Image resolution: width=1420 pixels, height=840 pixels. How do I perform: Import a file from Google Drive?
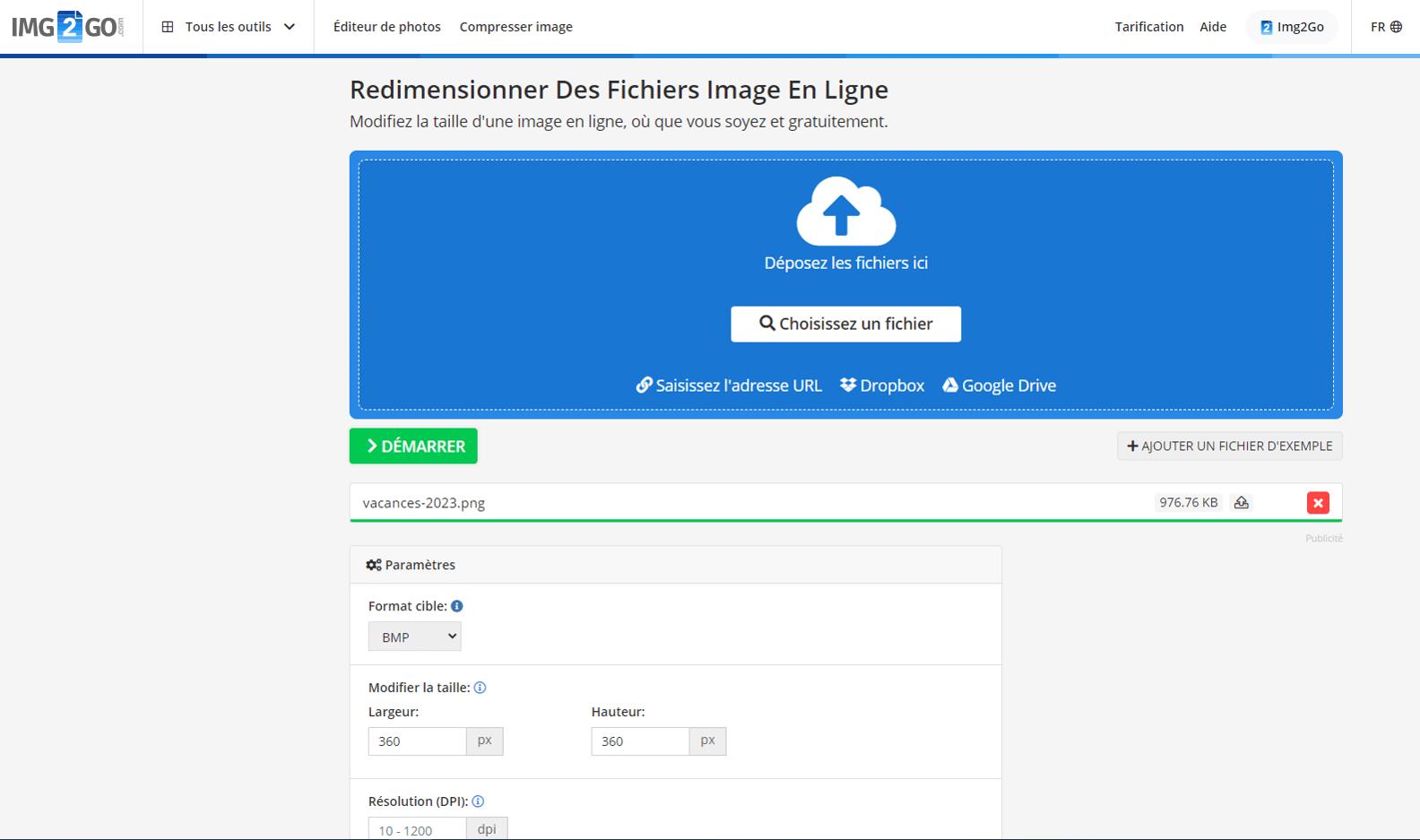pyautogui.click(x=999, y=385)
